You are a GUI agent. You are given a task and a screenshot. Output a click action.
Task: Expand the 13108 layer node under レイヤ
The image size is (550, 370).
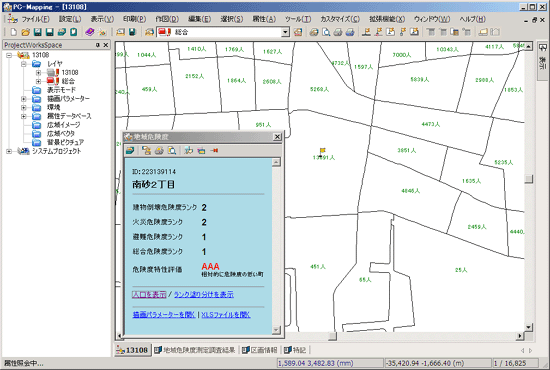[38, 73]
